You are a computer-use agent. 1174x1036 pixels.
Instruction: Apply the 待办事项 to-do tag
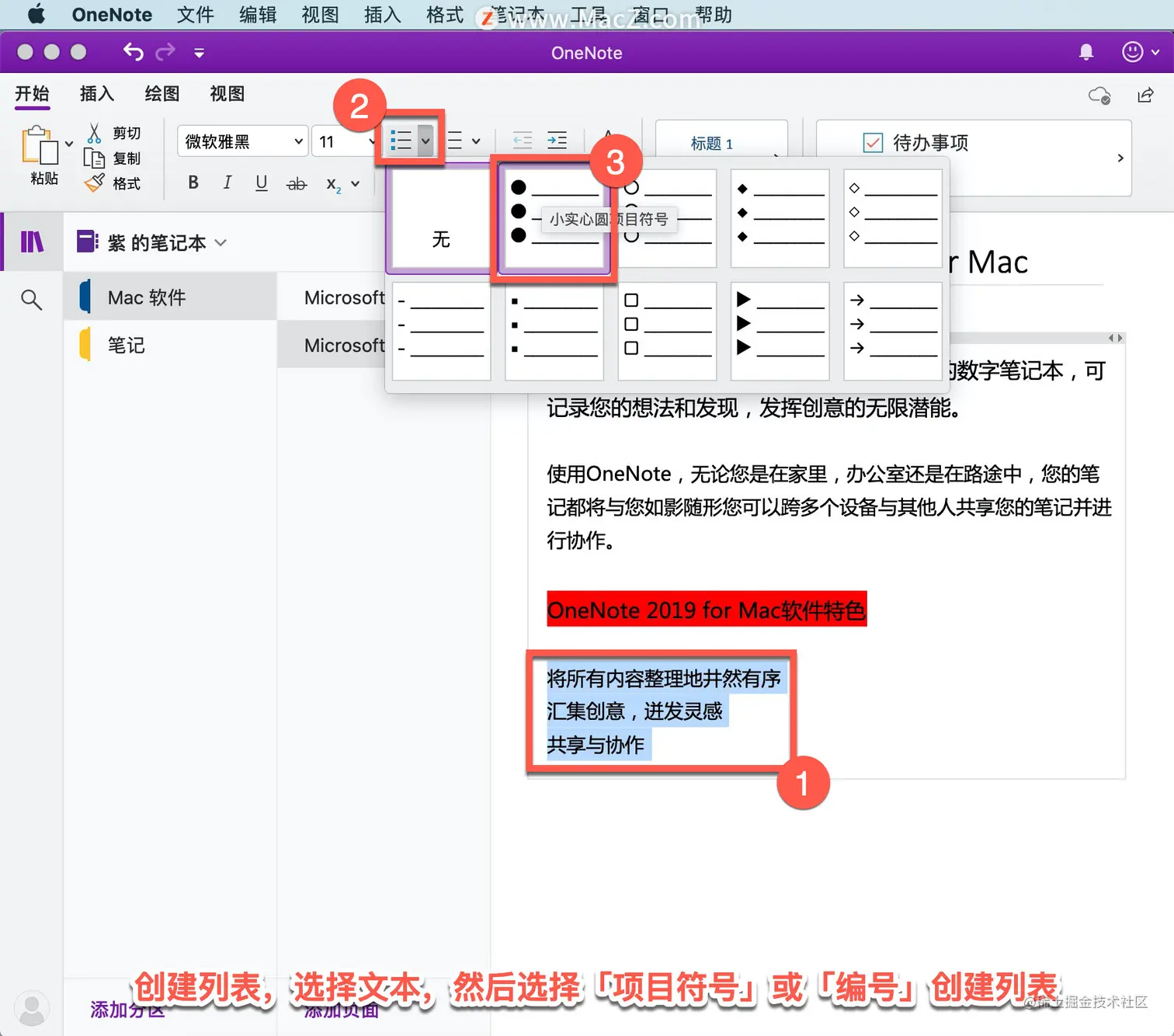pyautogui.click(x=916, y=143)
